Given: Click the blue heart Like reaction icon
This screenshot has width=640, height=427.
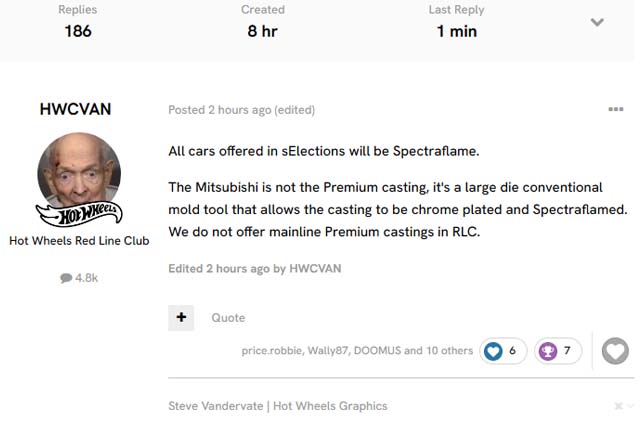Looking at the screenshot, I should 493,351.
